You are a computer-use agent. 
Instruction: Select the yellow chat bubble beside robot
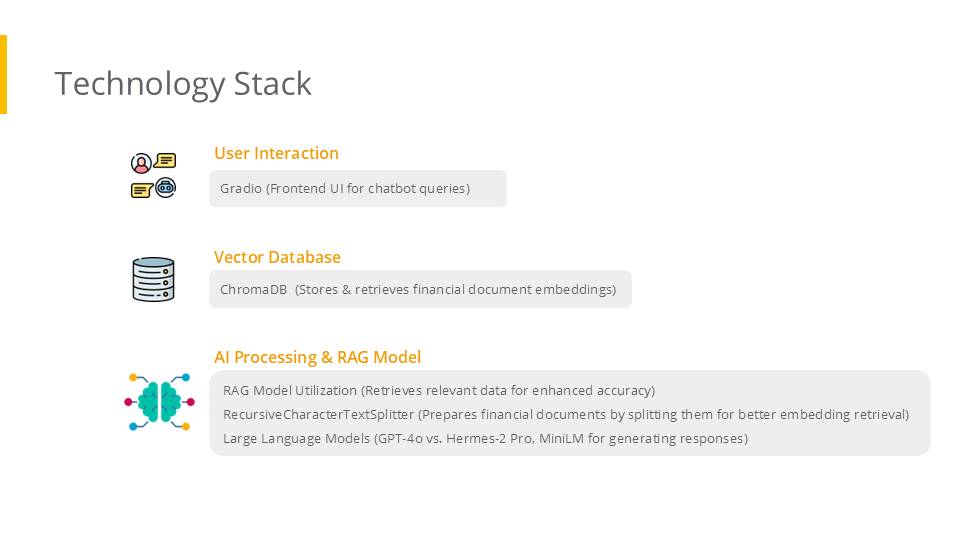click(141, 189)
